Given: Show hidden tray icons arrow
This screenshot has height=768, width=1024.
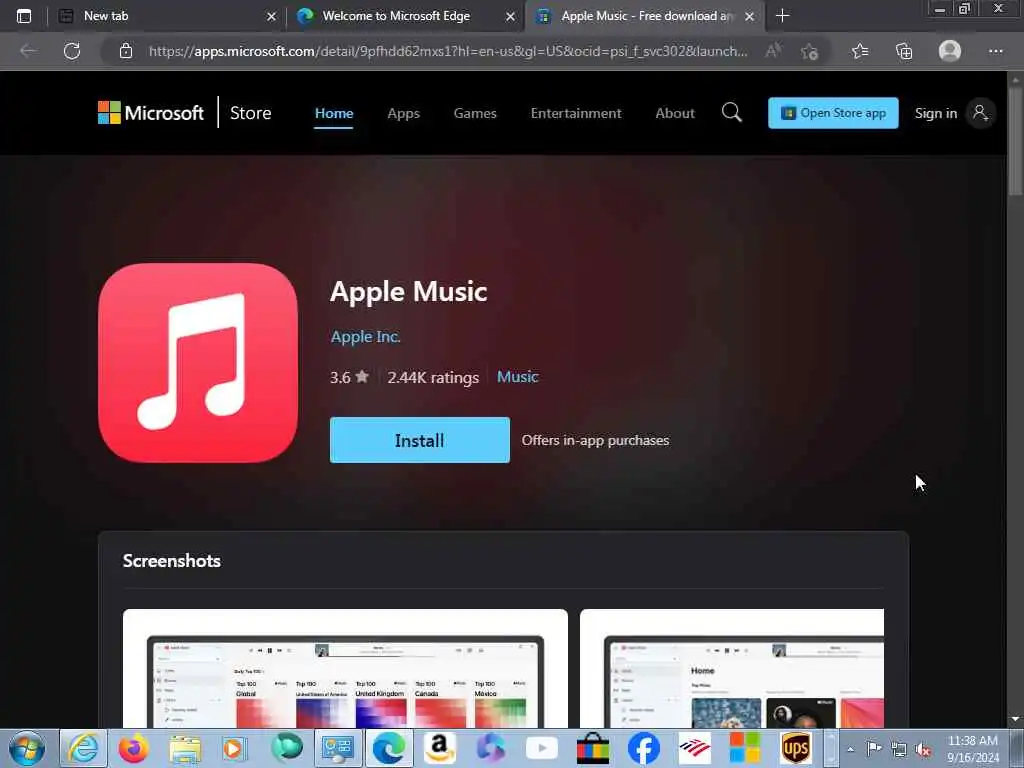Looking at the screenshot, I should 850,749.
